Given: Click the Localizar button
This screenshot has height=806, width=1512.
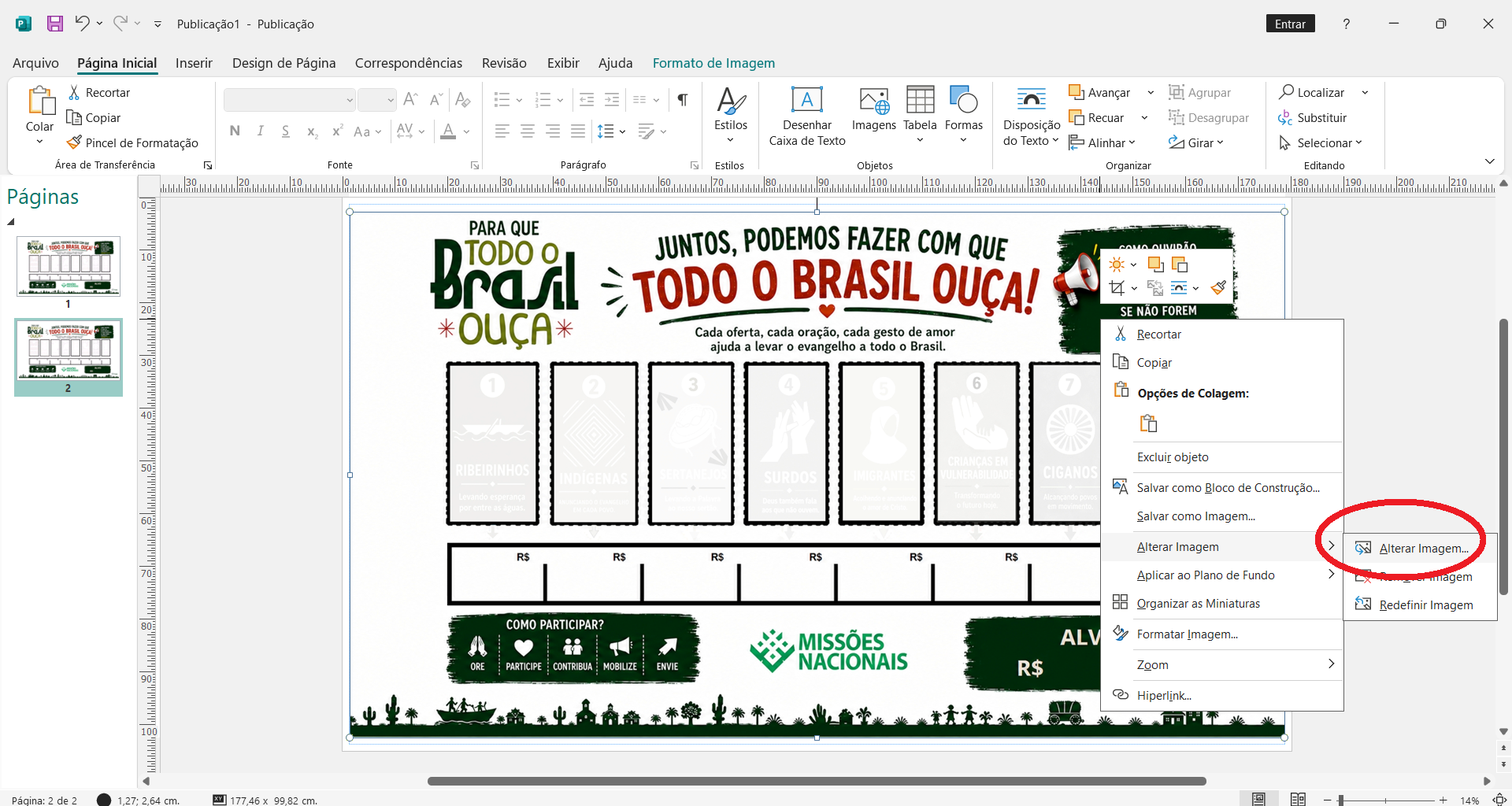Looking at the screenshot, I should pos(1313,92).
